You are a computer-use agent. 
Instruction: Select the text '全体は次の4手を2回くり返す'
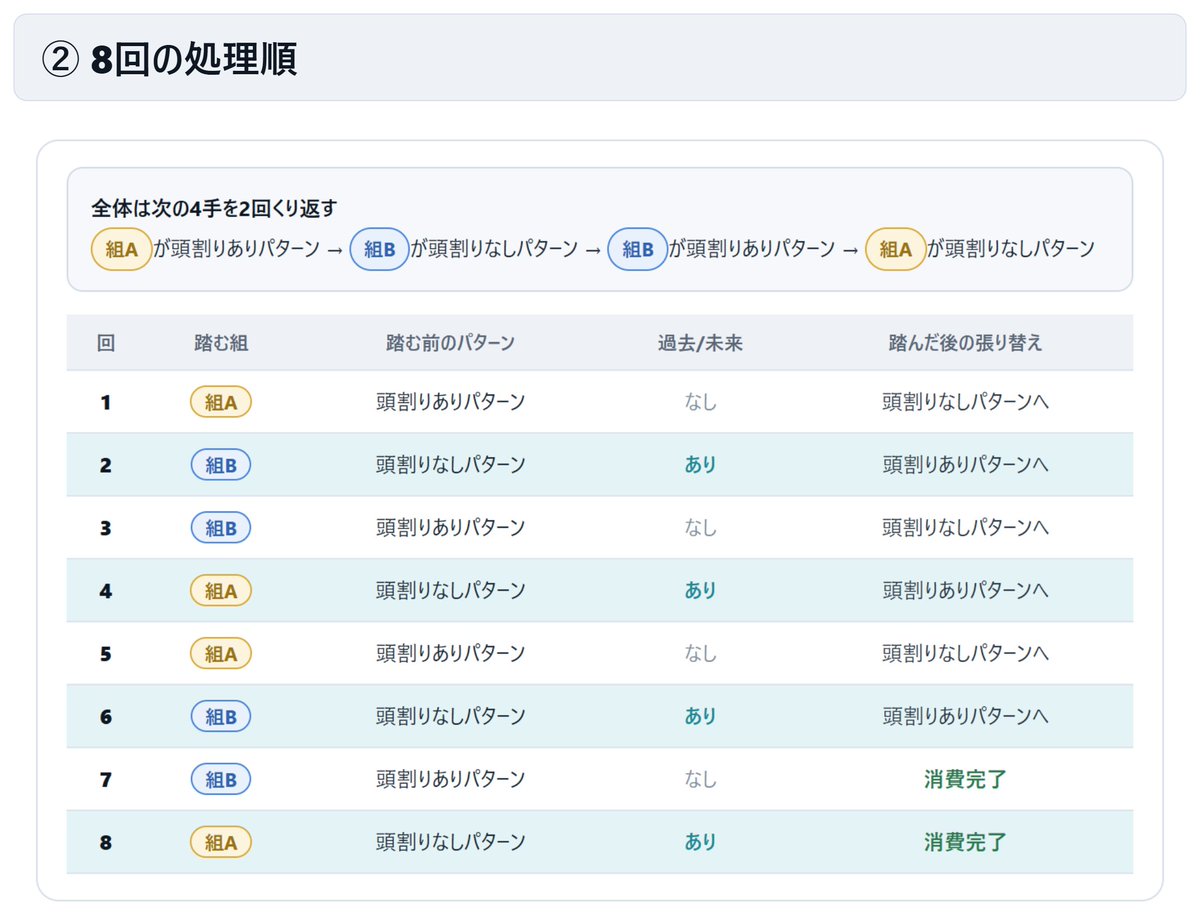(215, 209)
